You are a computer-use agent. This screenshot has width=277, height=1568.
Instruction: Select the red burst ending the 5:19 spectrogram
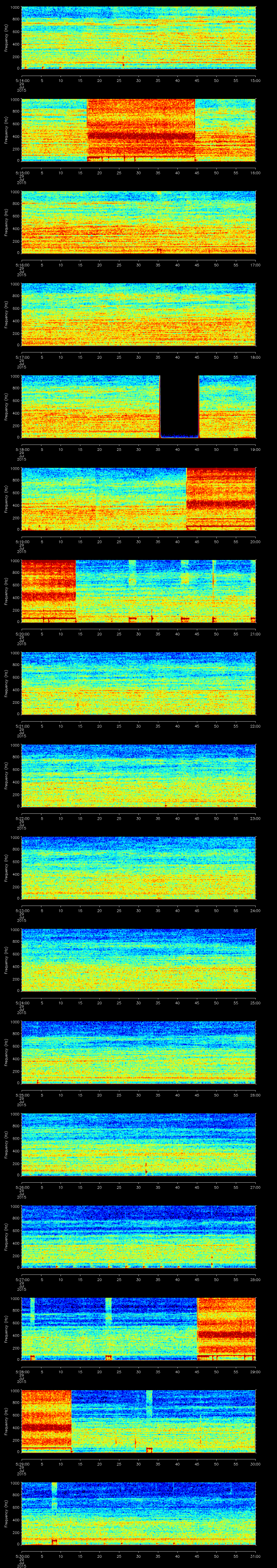point(220,498)
